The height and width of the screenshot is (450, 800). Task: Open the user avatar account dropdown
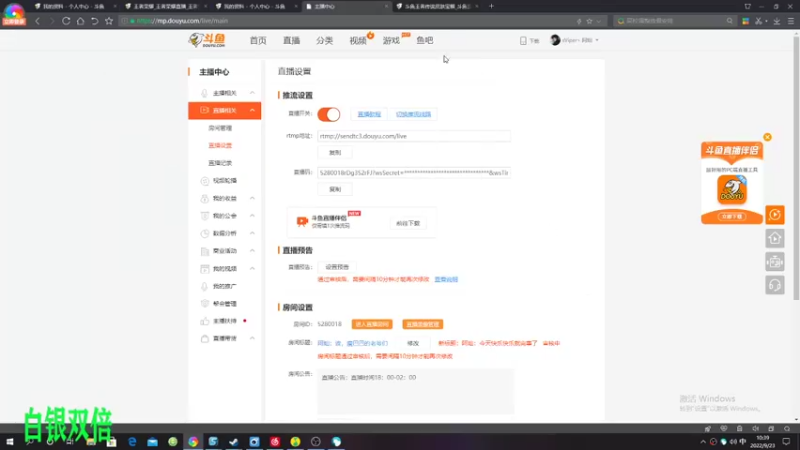coord(574,40)
